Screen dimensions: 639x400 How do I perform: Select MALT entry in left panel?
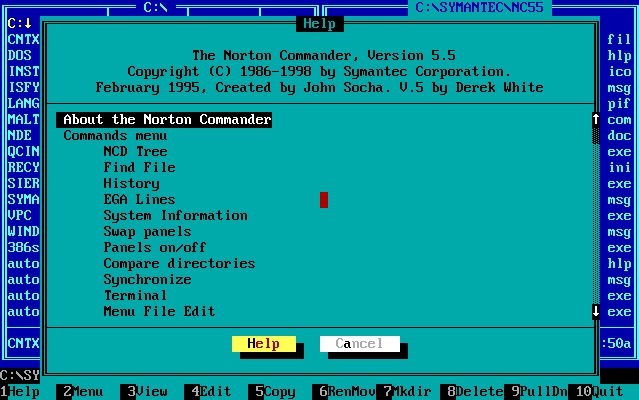tap(24, 120)
